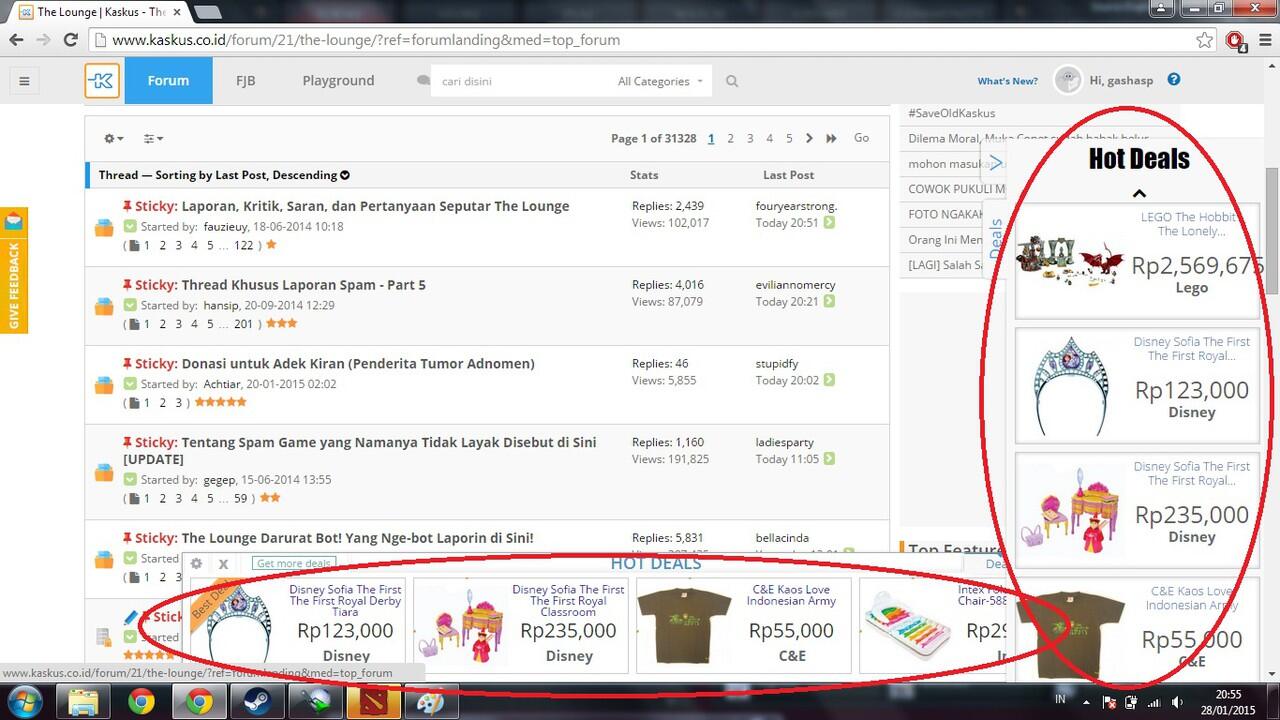Open Paint from the taskbar
Viewport: 1280px width, 720px height.
[431, 702]
